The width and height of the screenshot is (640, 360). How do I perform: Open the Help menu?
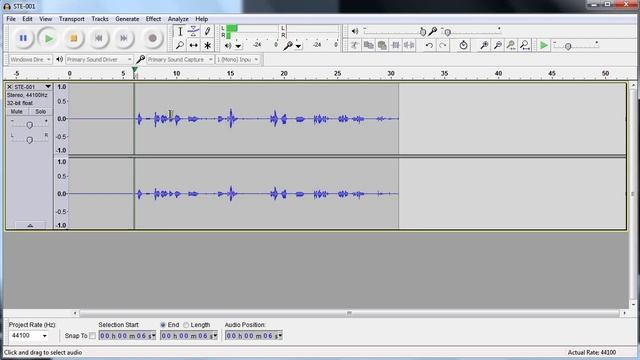pos(202,19)
